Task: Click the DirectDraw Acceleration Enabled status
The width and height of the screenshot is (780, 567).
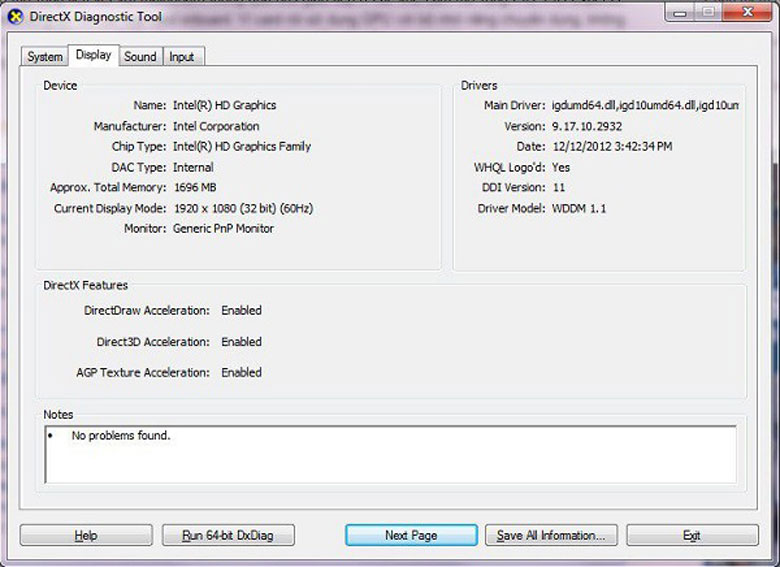Action: 241,311
